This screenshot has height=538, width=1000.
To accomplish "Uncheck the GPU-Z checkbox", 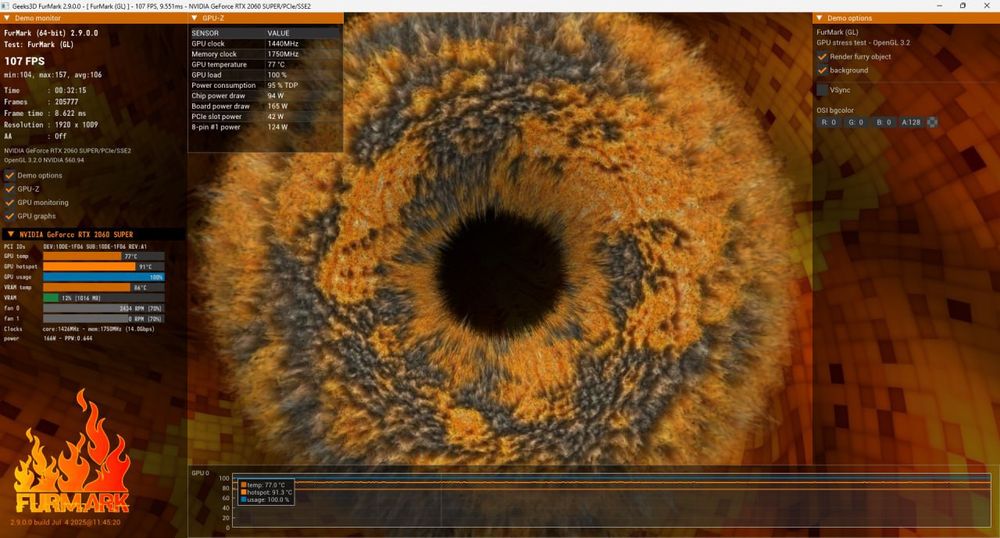I will point(10,189).
